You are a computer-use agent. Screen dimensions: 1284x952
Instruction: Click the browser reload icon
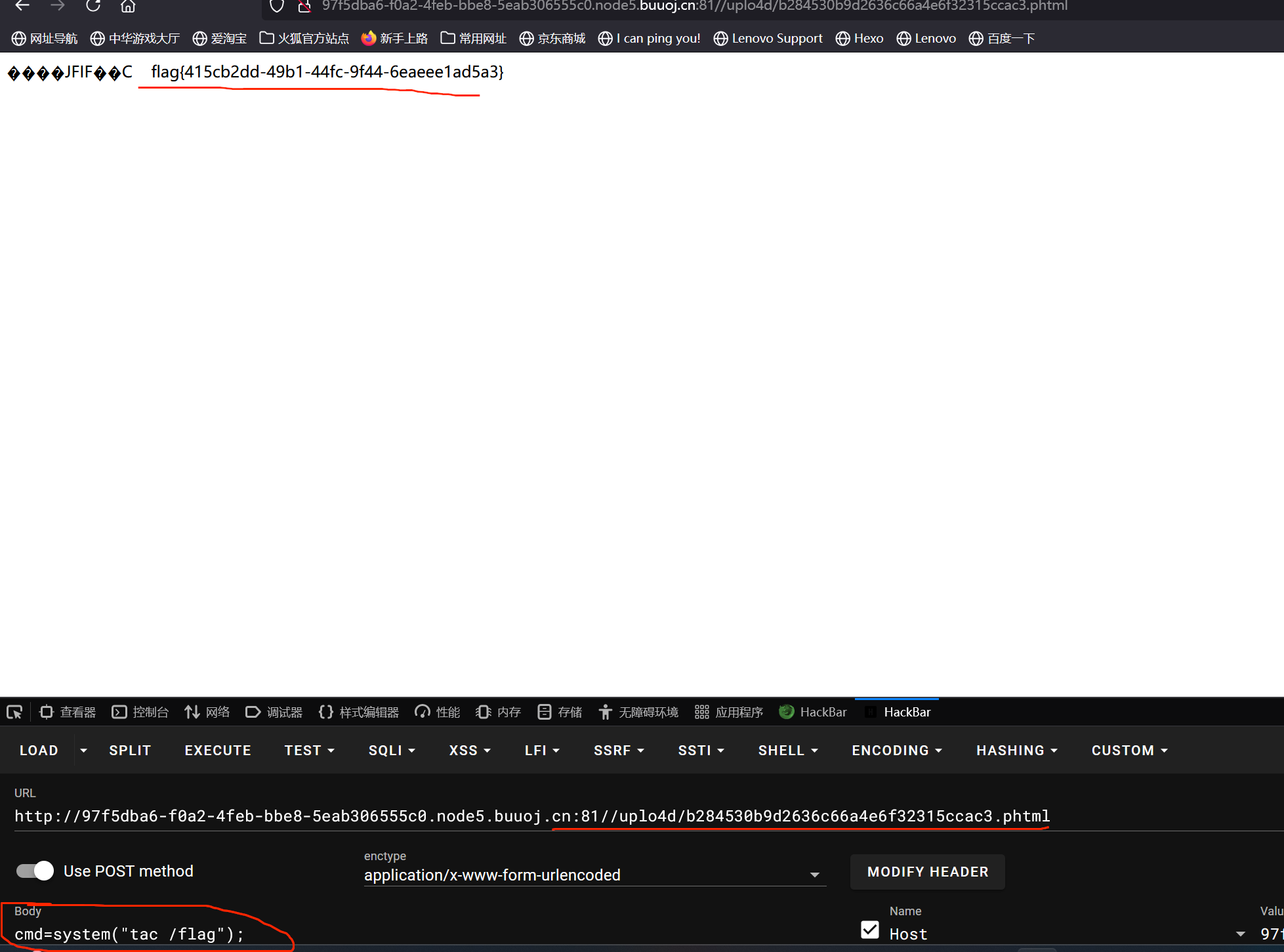point(93,6)
